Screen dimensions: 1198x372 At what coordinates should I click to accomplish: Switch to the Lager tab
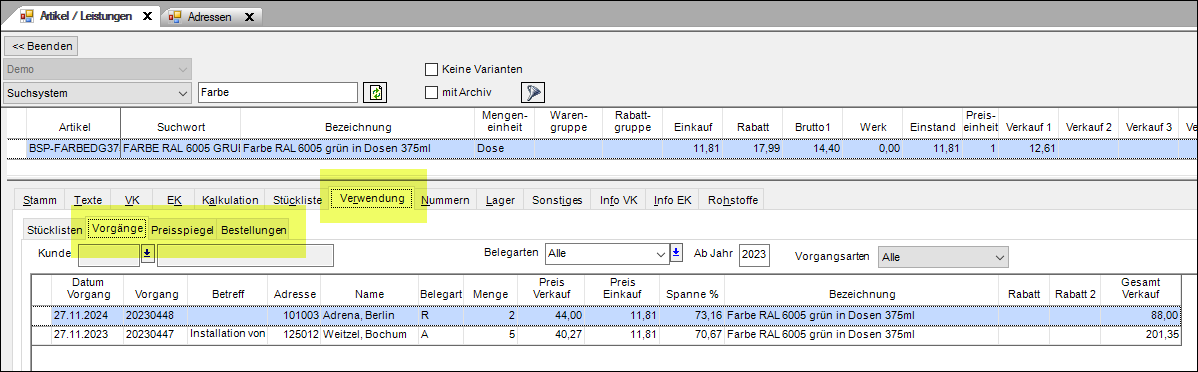(x=500, y=200)
